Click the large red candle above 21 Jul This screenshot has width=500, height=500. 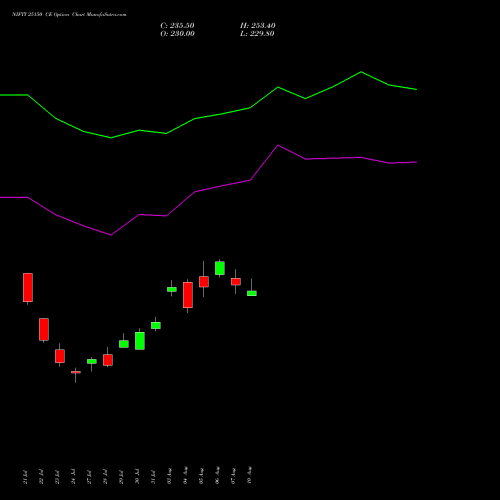(x=28, y=287)
